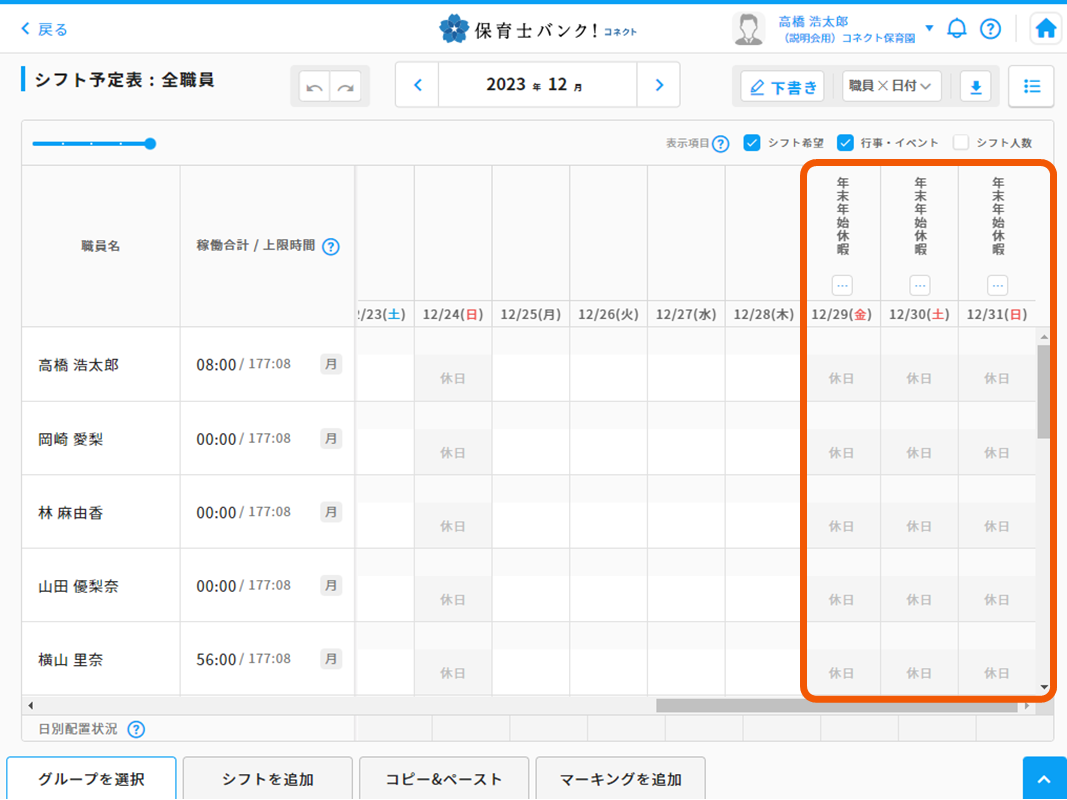The image size is (1067, 800).
Task: Select the グループを選択 tab
Action: pos(91,779)
